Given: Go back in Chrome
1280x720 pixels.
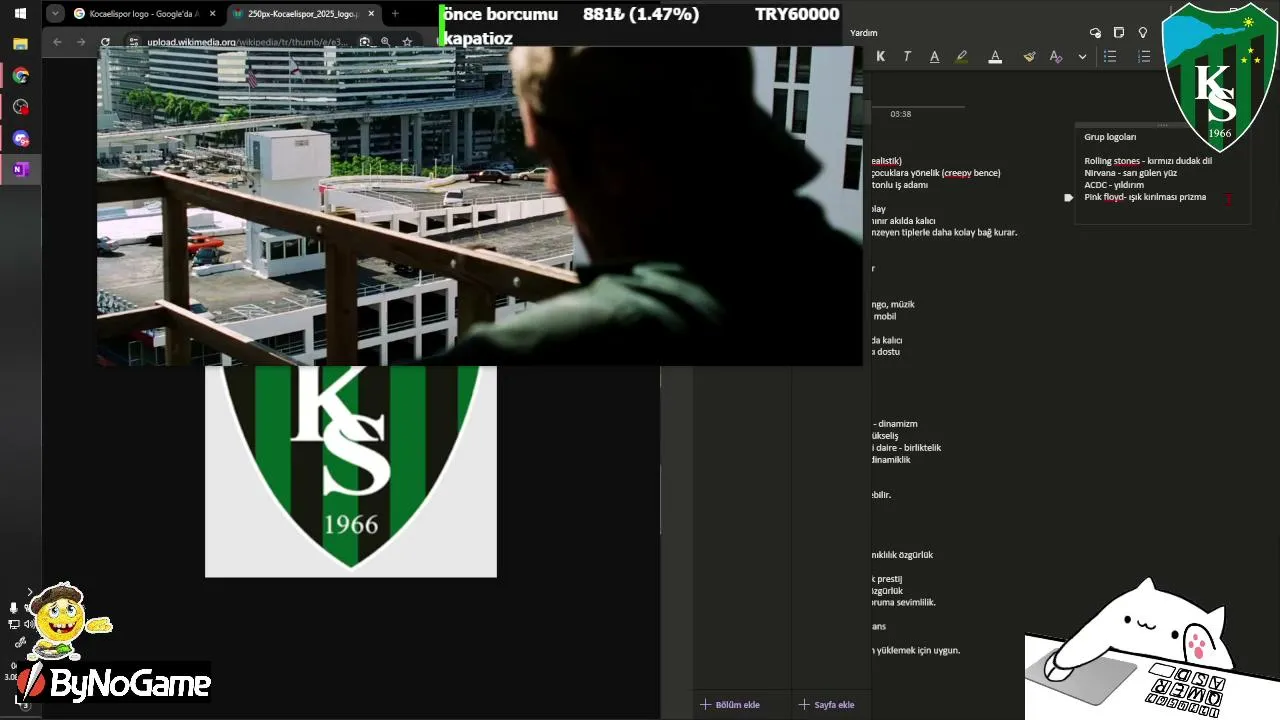Looking at the screenshot, I should 57,42.
